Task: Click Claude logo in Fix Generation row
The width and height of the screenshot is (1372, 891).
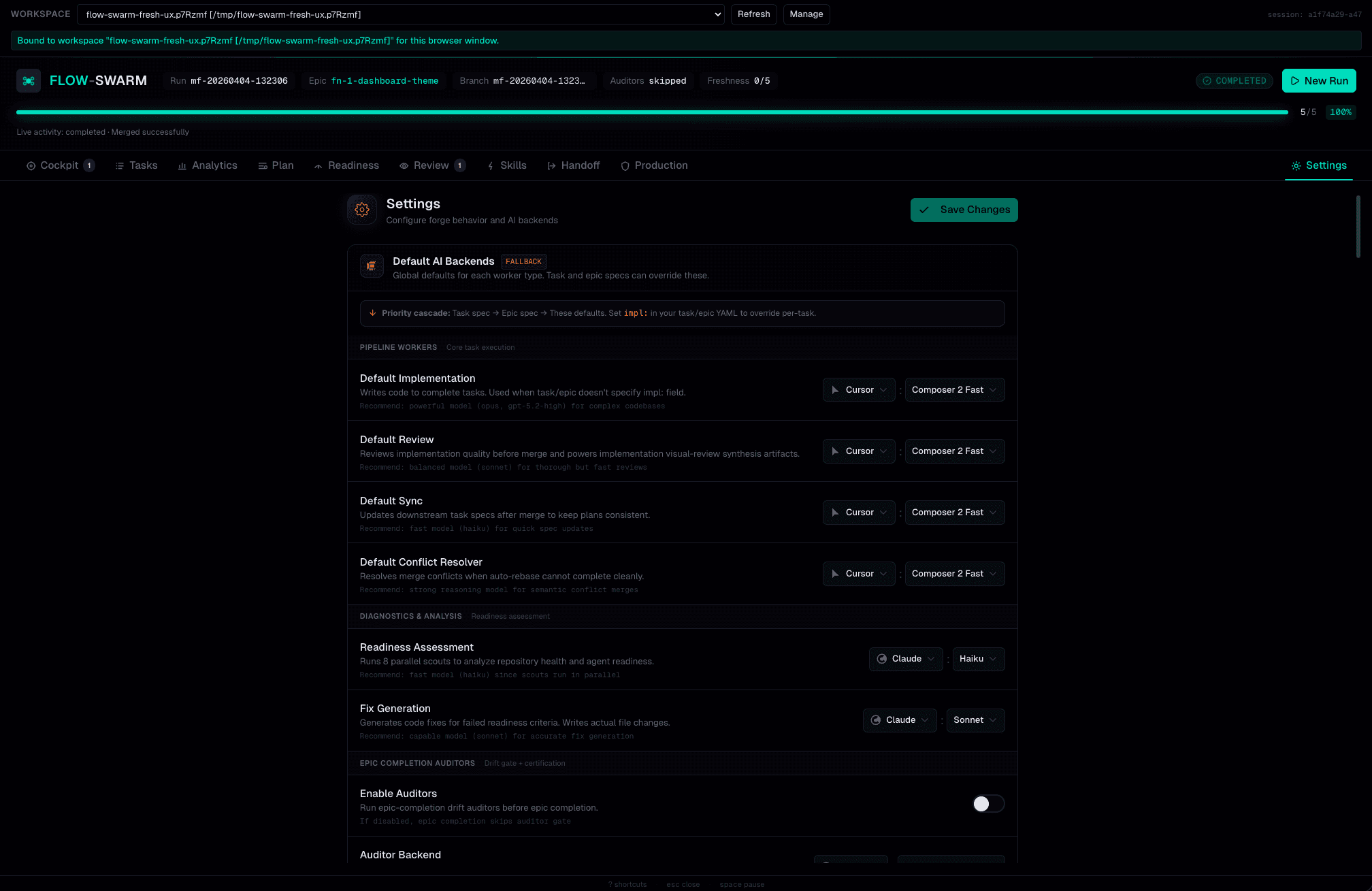Action: (x=876, y=720)
